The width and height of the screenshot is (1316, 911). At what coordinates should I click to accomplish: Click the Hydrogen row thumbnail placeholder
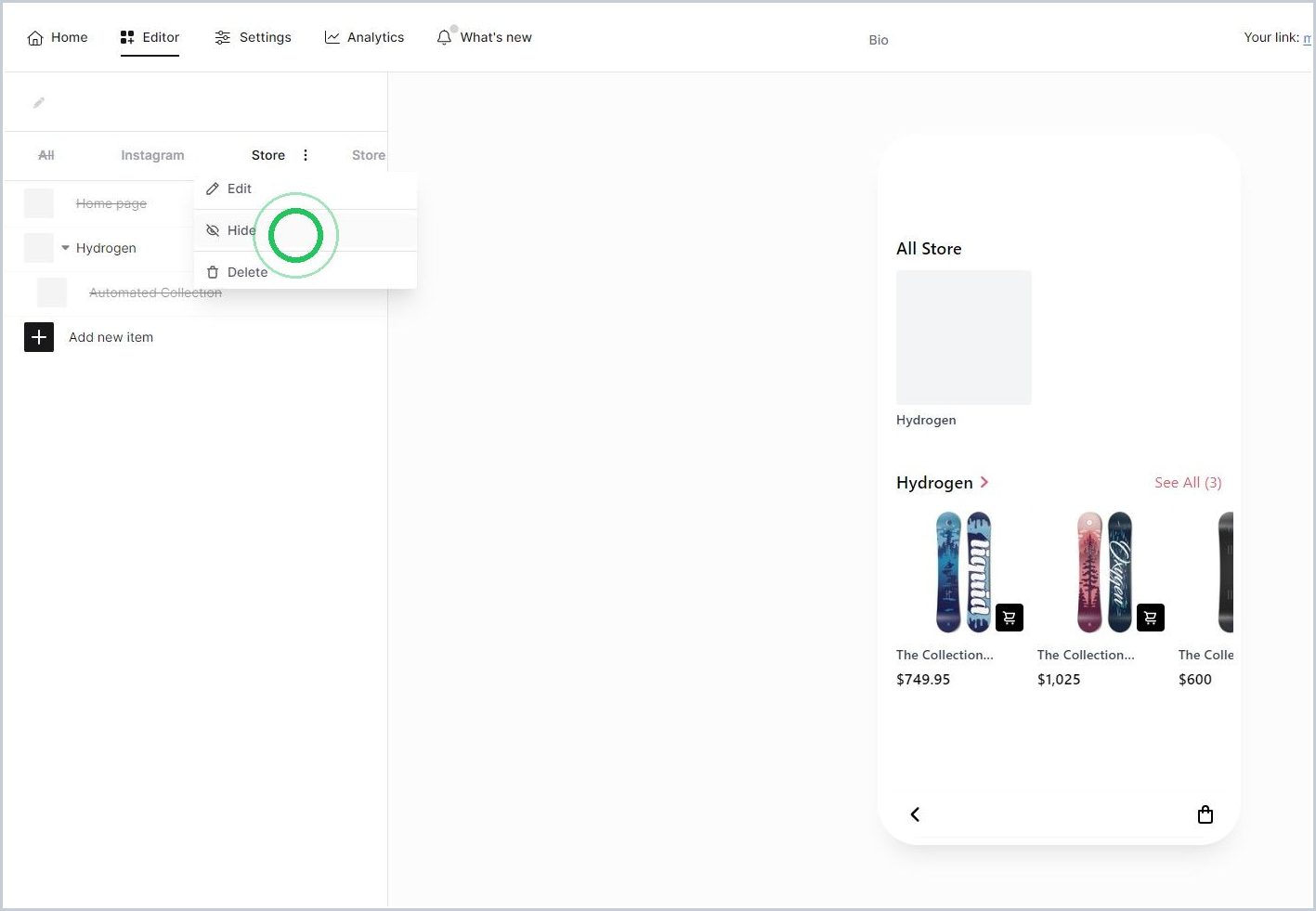point(39,248)
